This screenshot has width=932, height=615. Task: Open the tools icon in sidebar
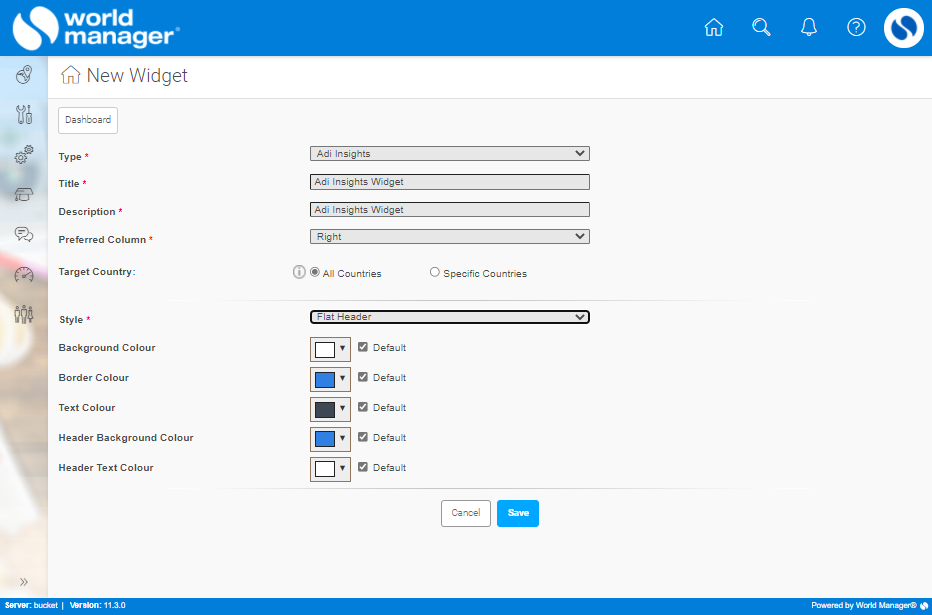(24, 115)
